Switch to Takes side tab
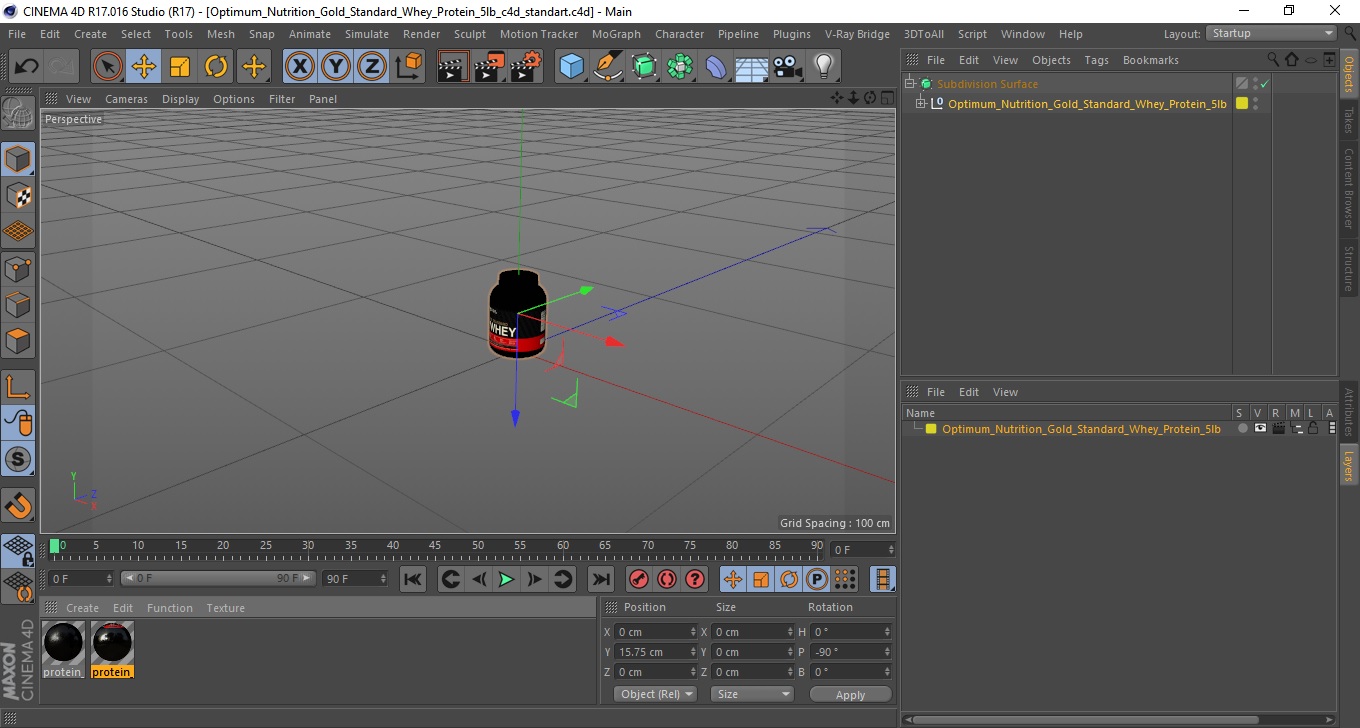 click(1349, 122)
